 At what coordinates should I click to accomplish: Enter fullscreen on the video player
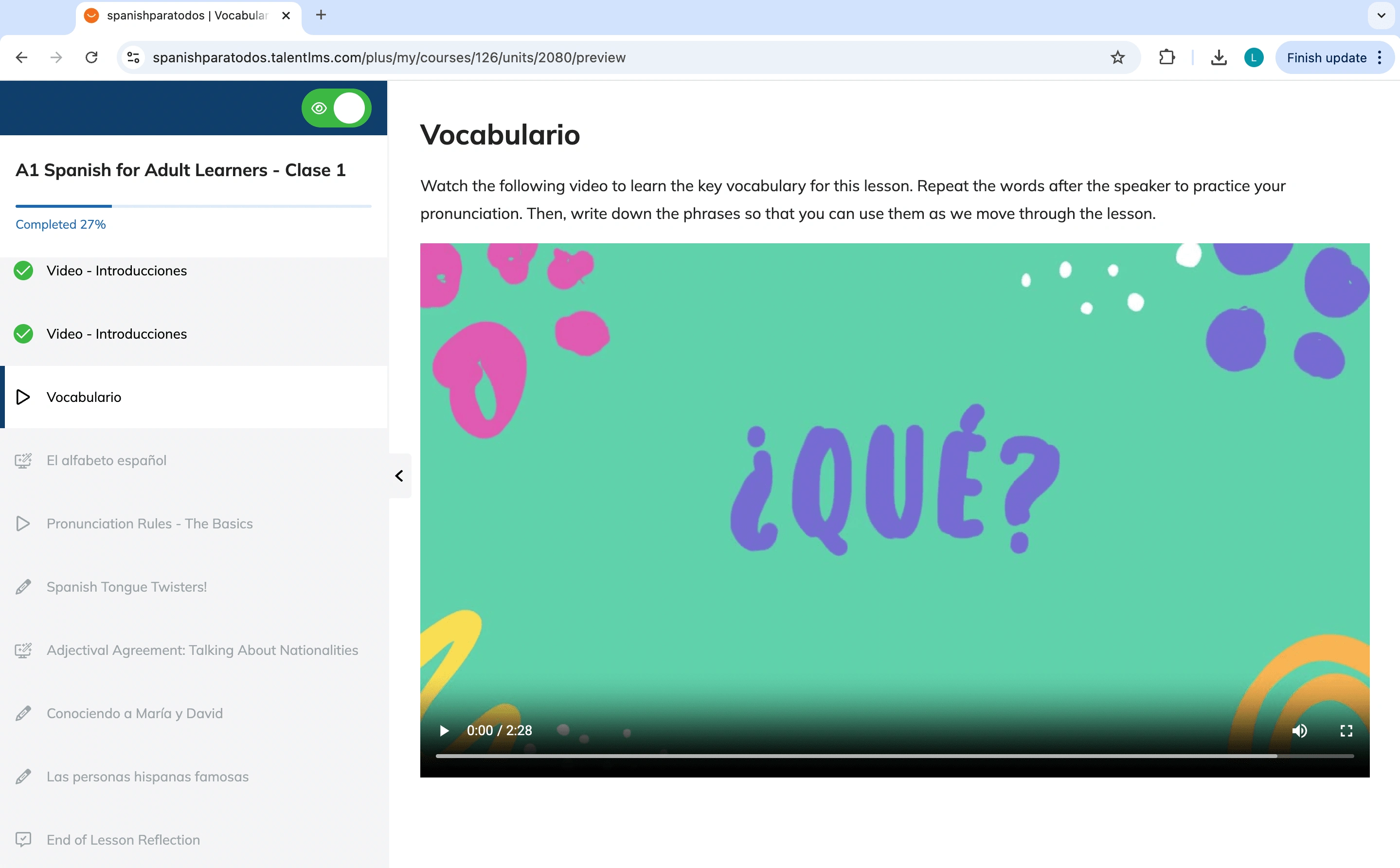pos(1346,730)
